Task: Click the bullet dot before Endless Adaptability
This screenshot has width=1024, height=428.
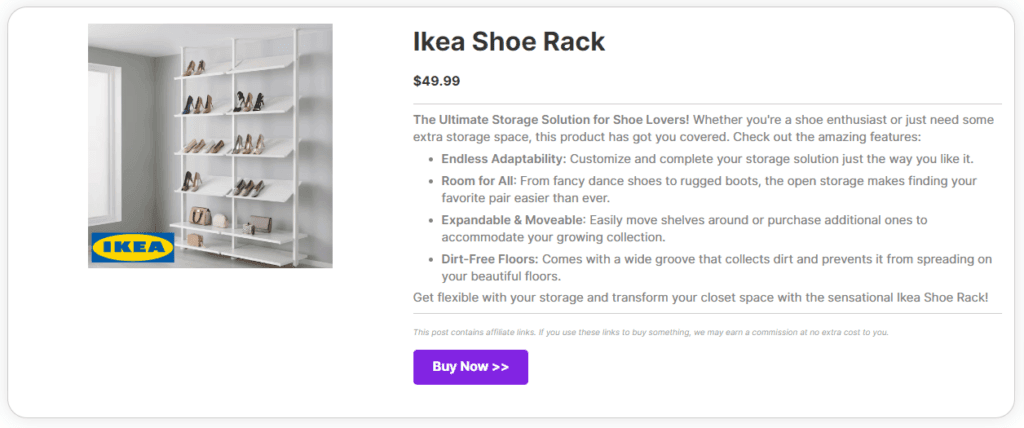Action: point(430,159)
